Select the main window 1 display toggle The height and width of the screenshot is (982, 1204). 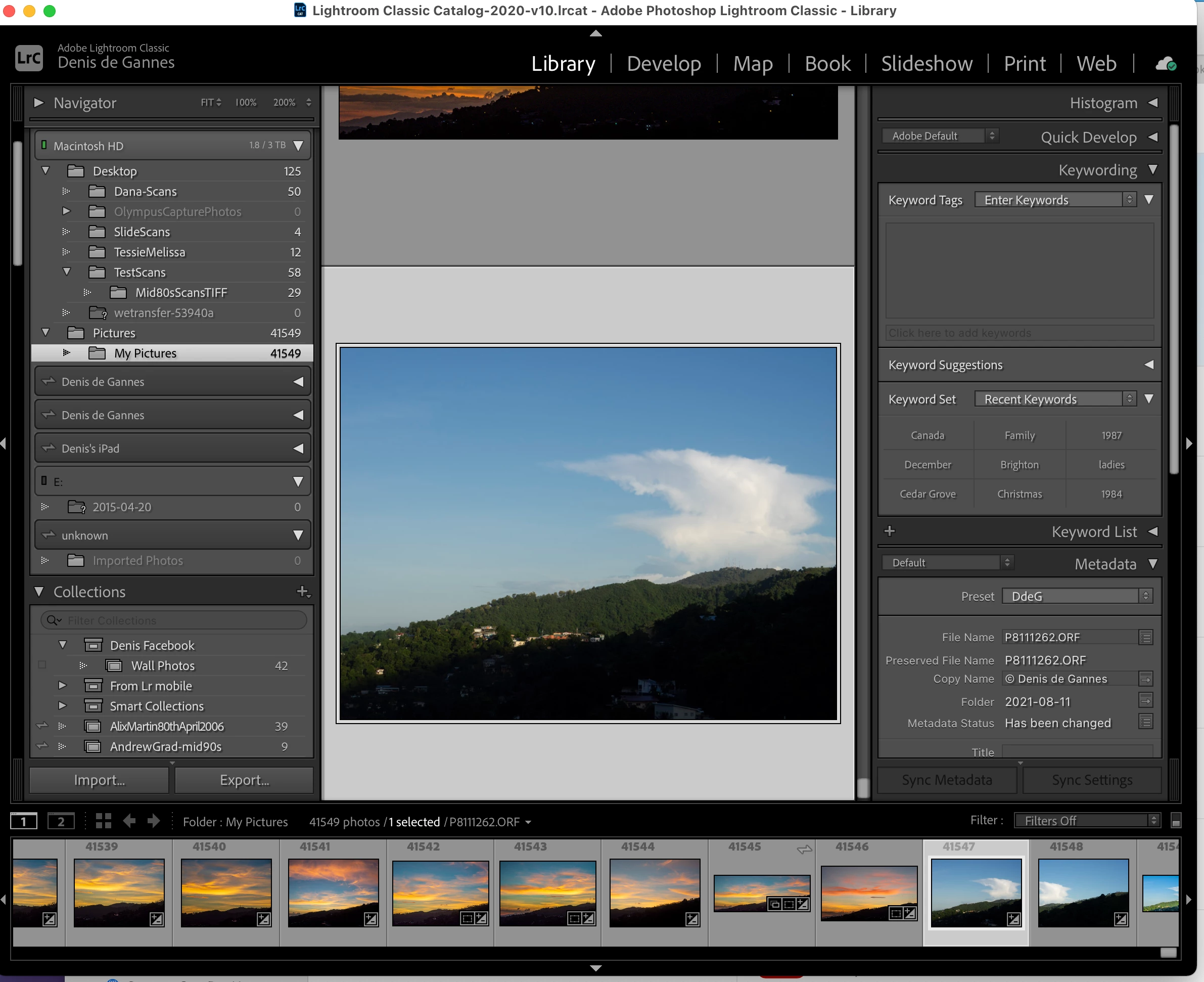click(24, 821)
